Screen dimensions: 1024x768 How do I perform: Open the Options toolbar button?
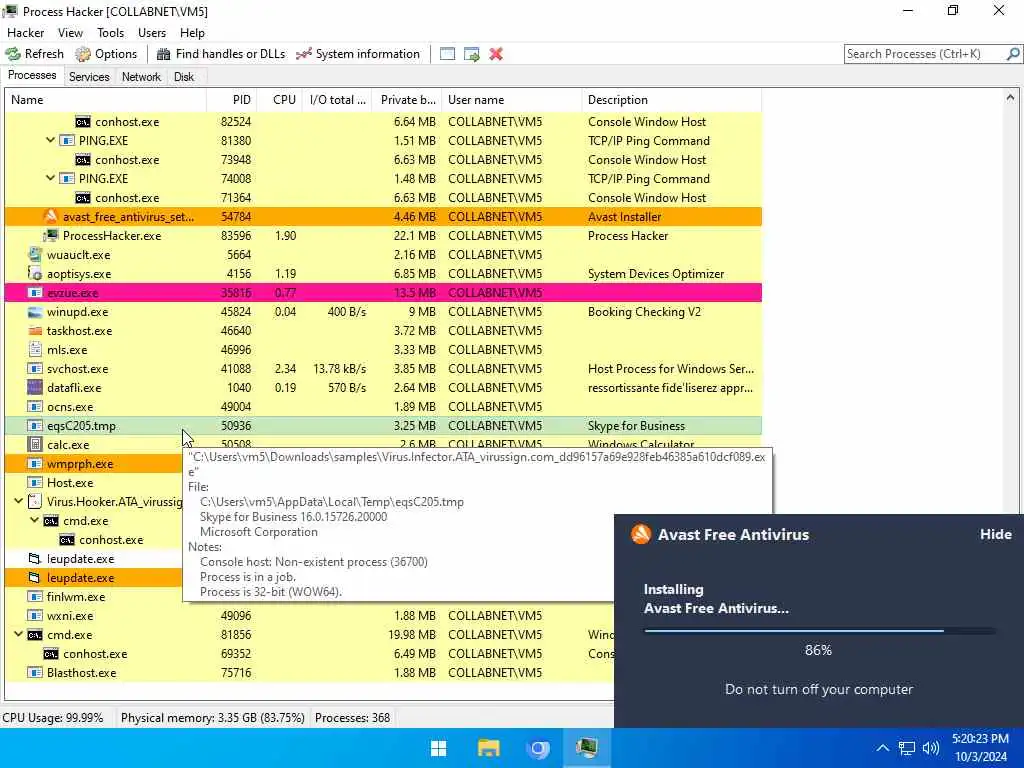tap(106, 54)
